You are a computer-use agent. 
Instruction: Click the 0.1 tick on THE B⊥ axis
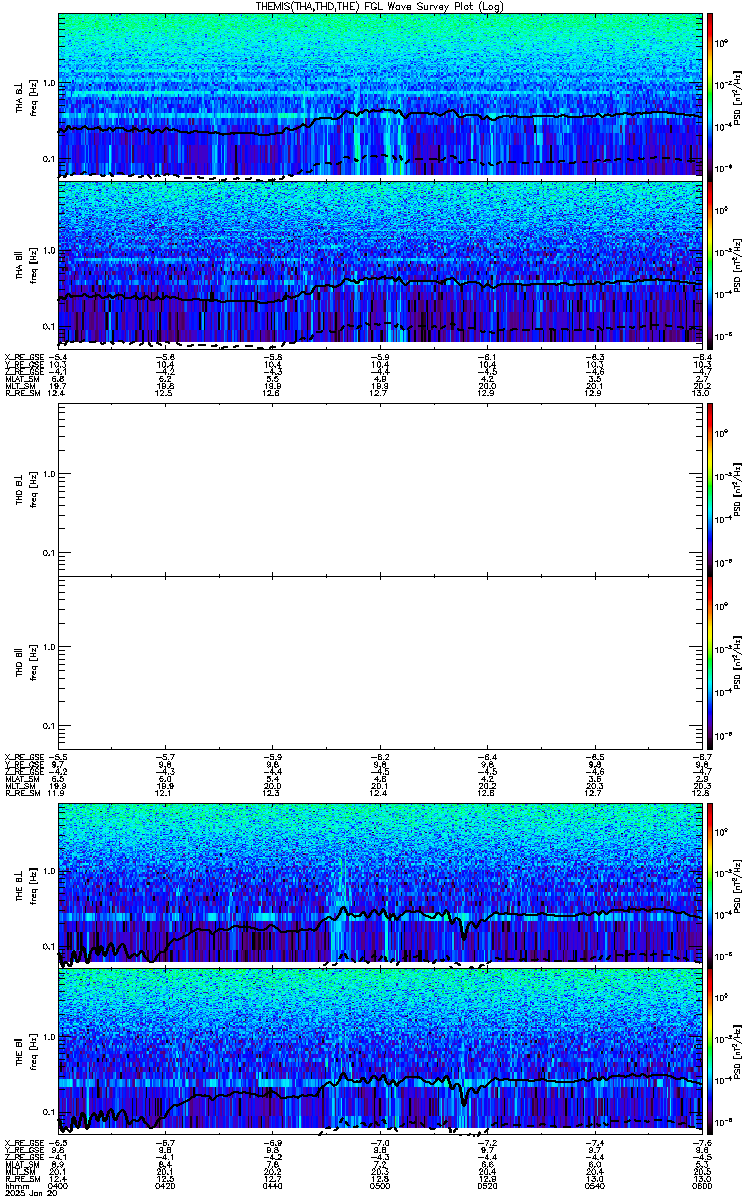(x=48, y=945)
